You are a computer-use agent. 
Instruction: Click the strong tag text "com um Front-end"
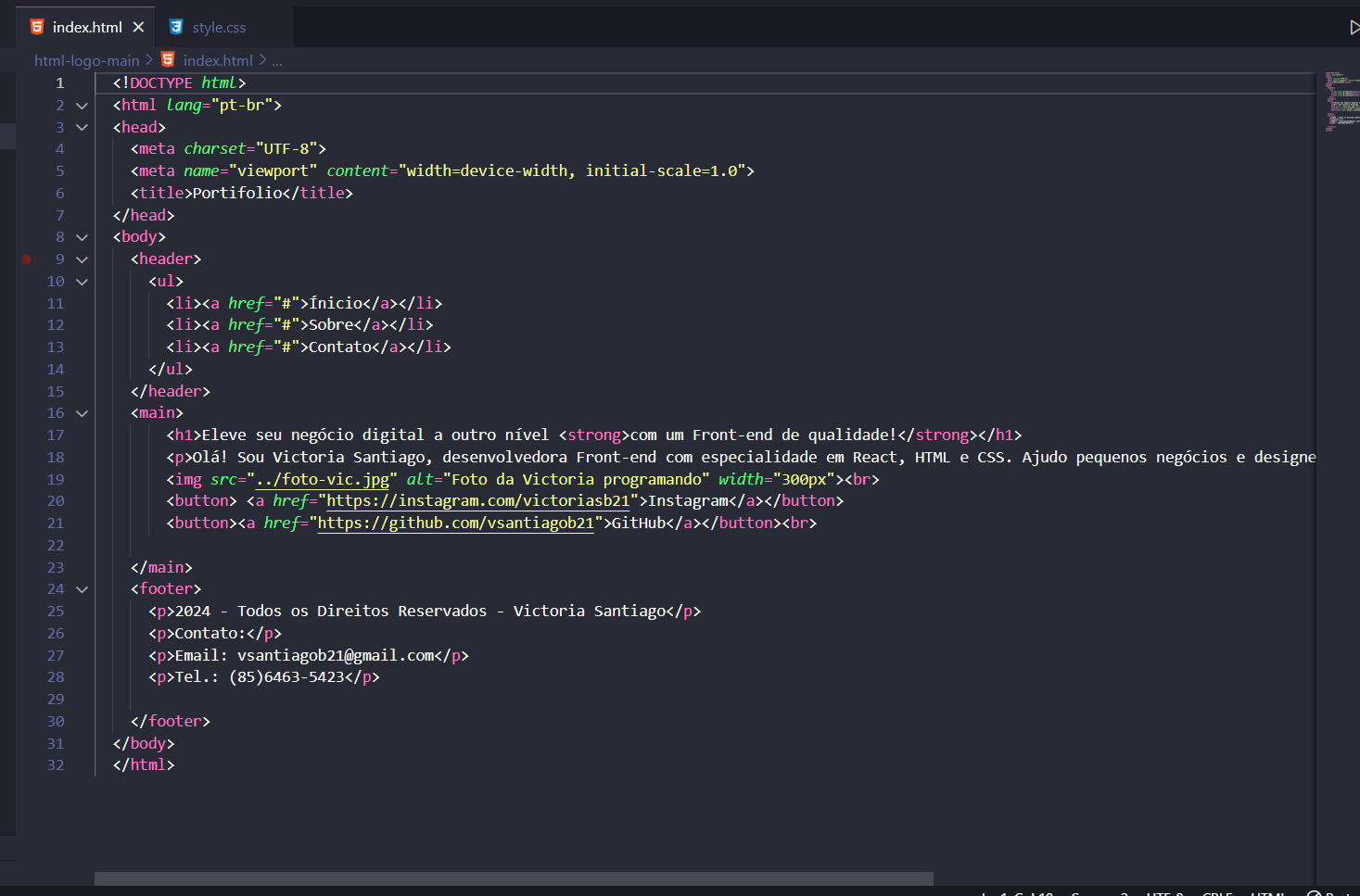[x=701, y=435]
